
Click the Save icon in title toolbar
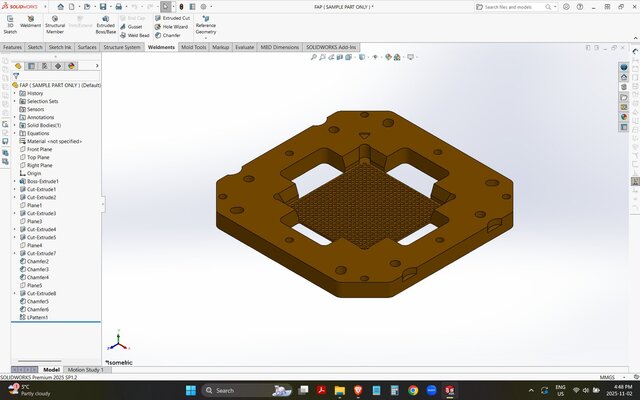[105, 6]
